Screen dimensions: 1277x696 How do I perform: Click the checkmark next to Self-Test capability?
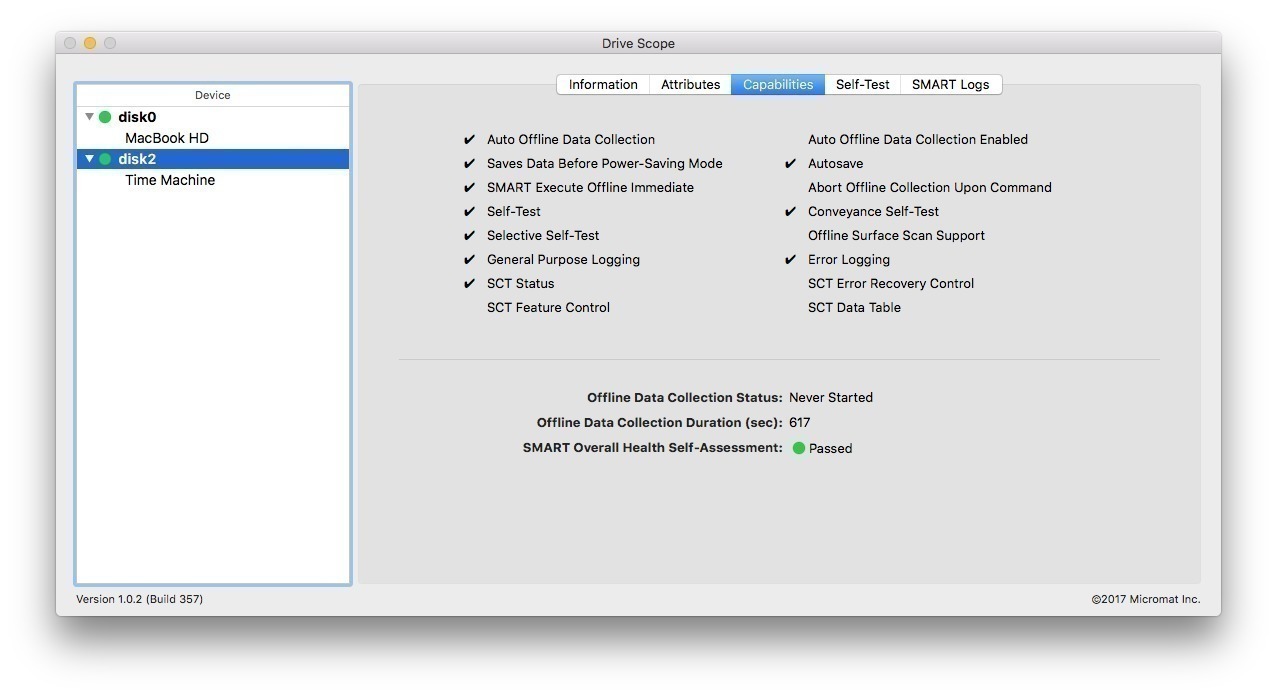[x=469, y=212]
